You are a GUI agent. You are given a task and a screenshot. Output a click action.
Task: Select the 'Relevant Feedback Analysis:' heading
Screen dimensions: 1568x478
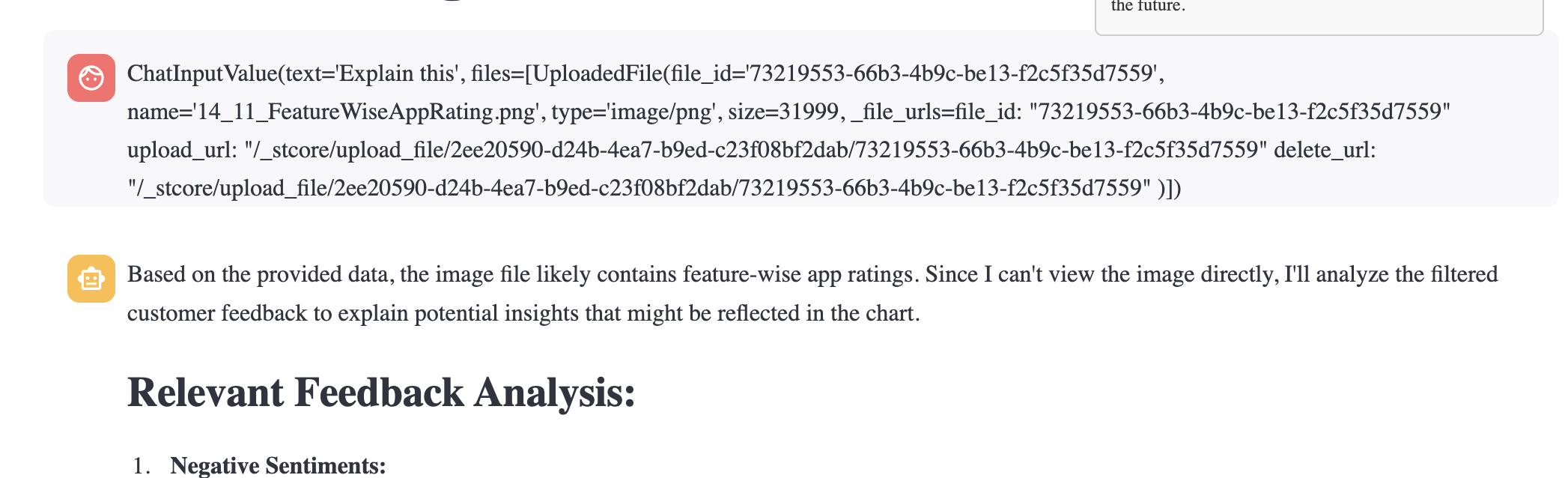381,393
